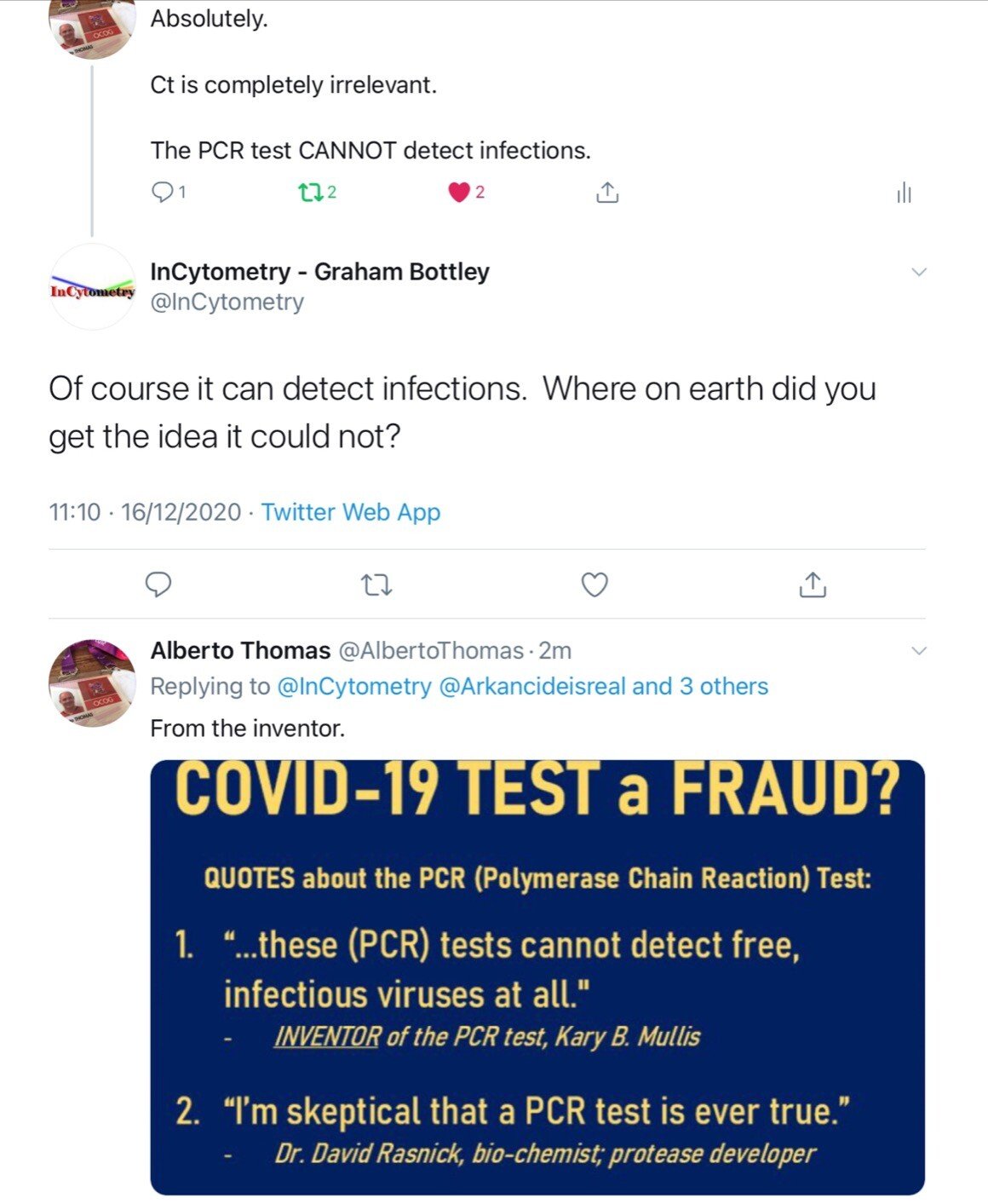Open the COVID-19 TEST a FRAUD image
The width and height of the screenshot is (988, 1204).
[537, 976]
